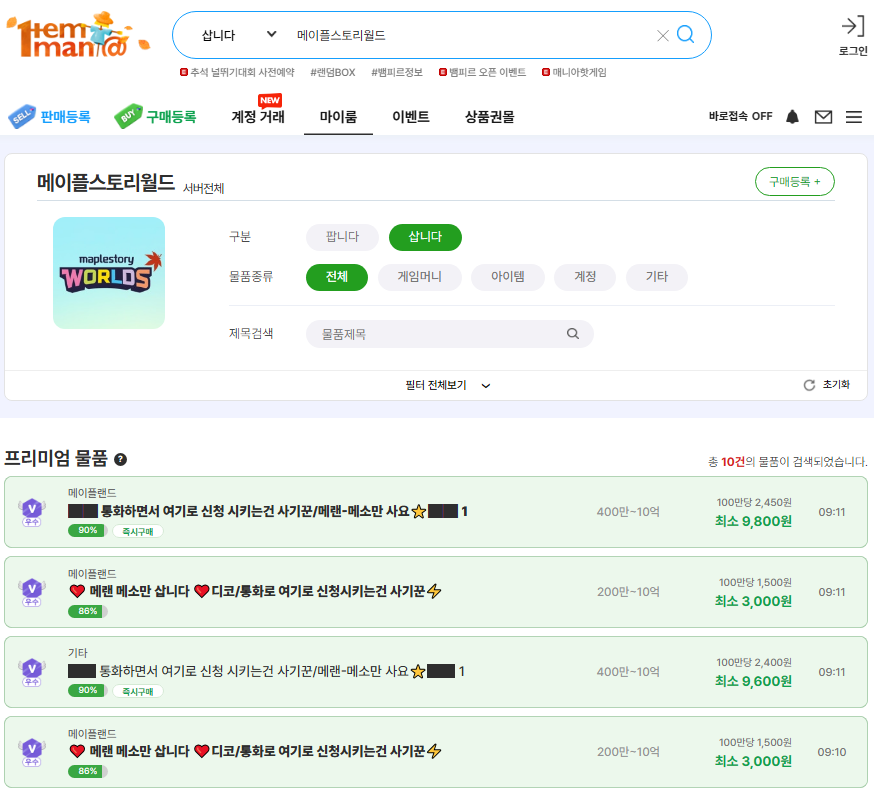Click the 86% rating bar on 09:11 listing
This screenshot has width=874, height=794.
coord(88,611)
